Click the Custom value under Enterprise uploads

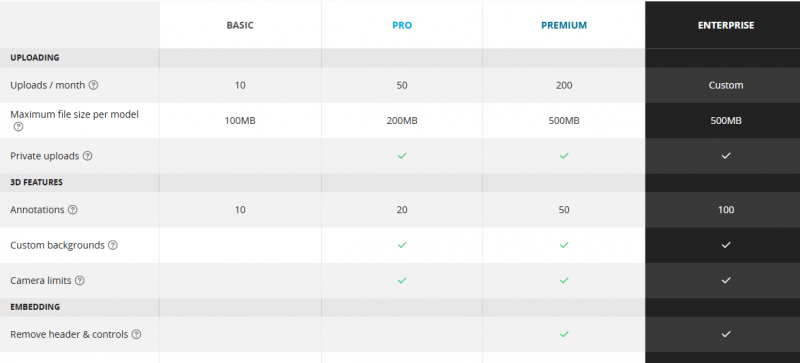click(726, 85)
